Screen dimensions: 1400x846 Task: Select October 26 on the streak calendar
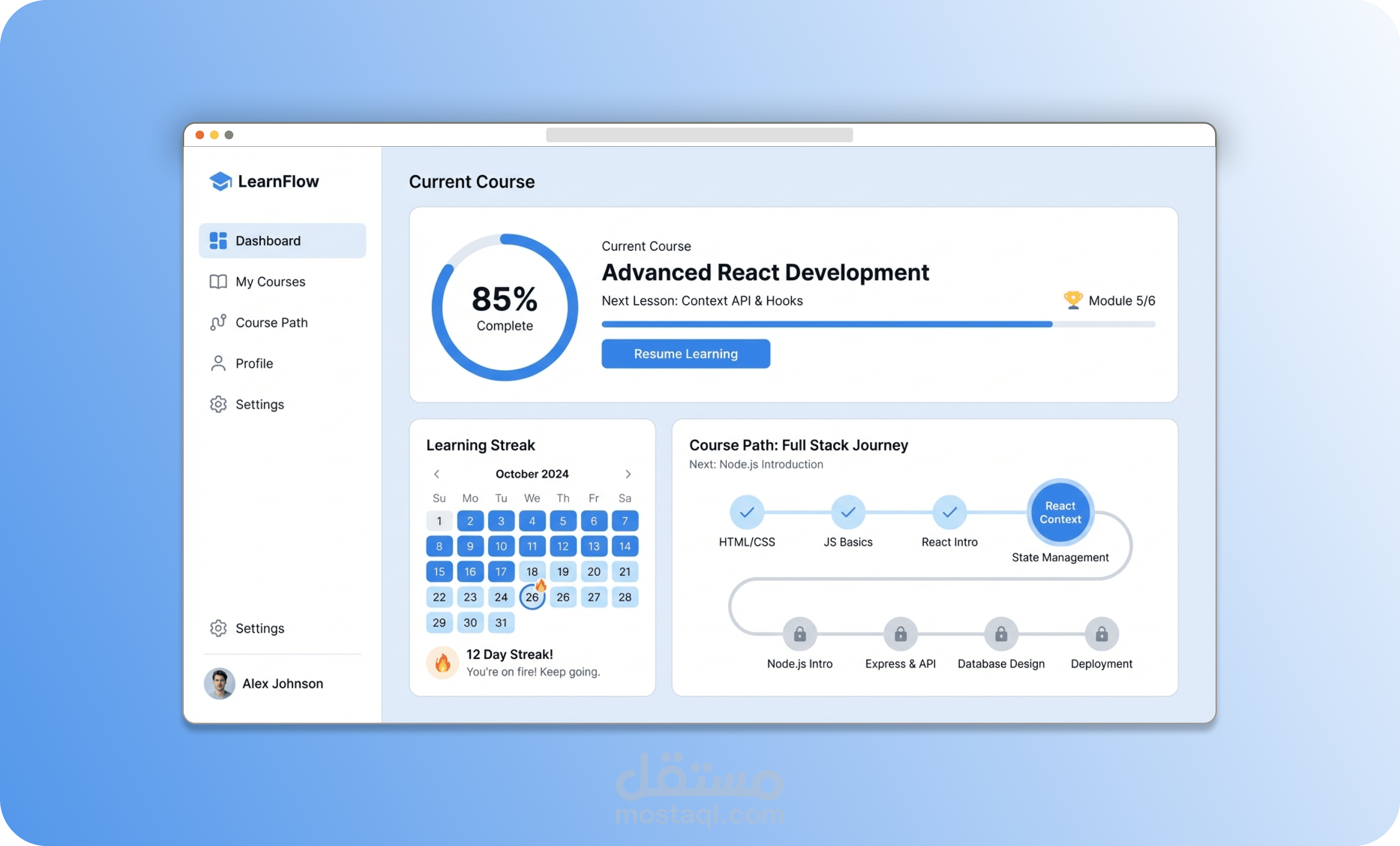click(x=532, y=597)
